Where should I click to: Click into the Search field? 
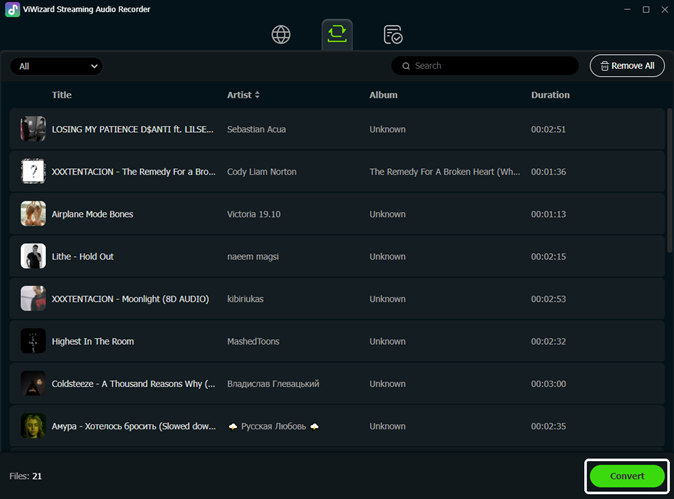[x=490, y=66]
